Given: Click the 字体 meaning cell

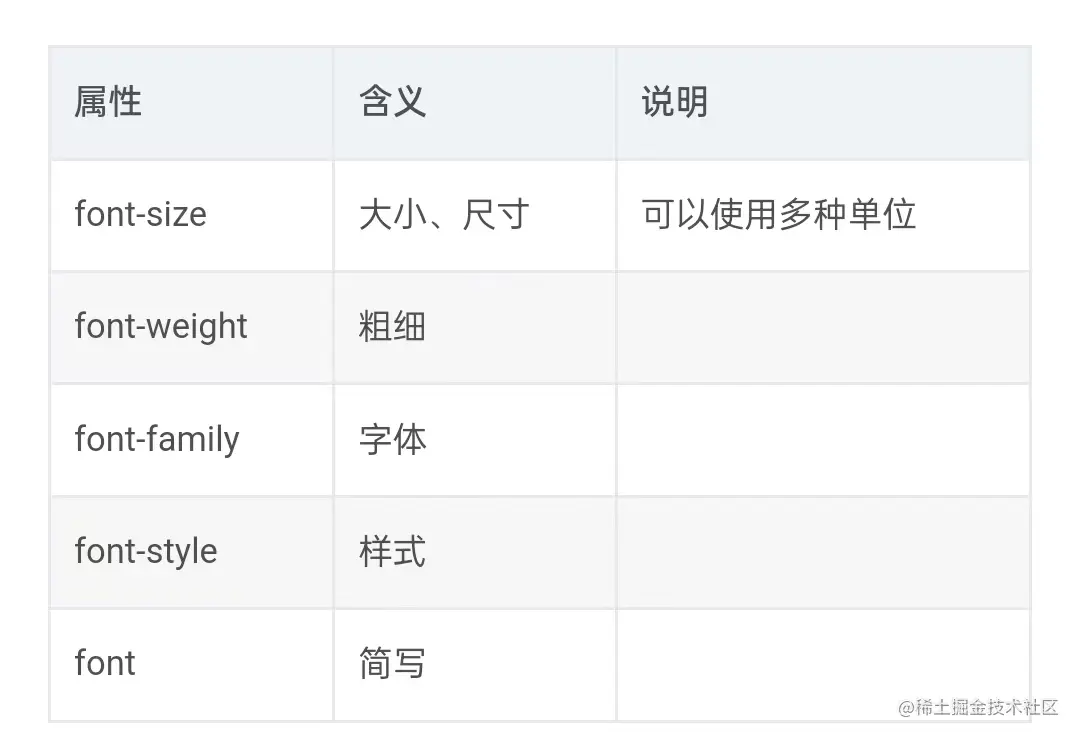Looking at the screenshot, I should [475, 440].
